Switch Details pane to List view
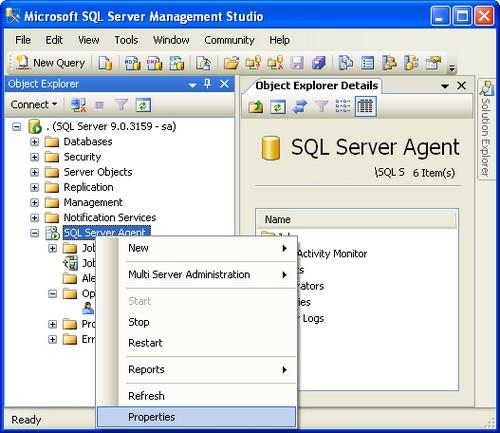This screenshot has width=500, height=433. click(x=343, y=107)
